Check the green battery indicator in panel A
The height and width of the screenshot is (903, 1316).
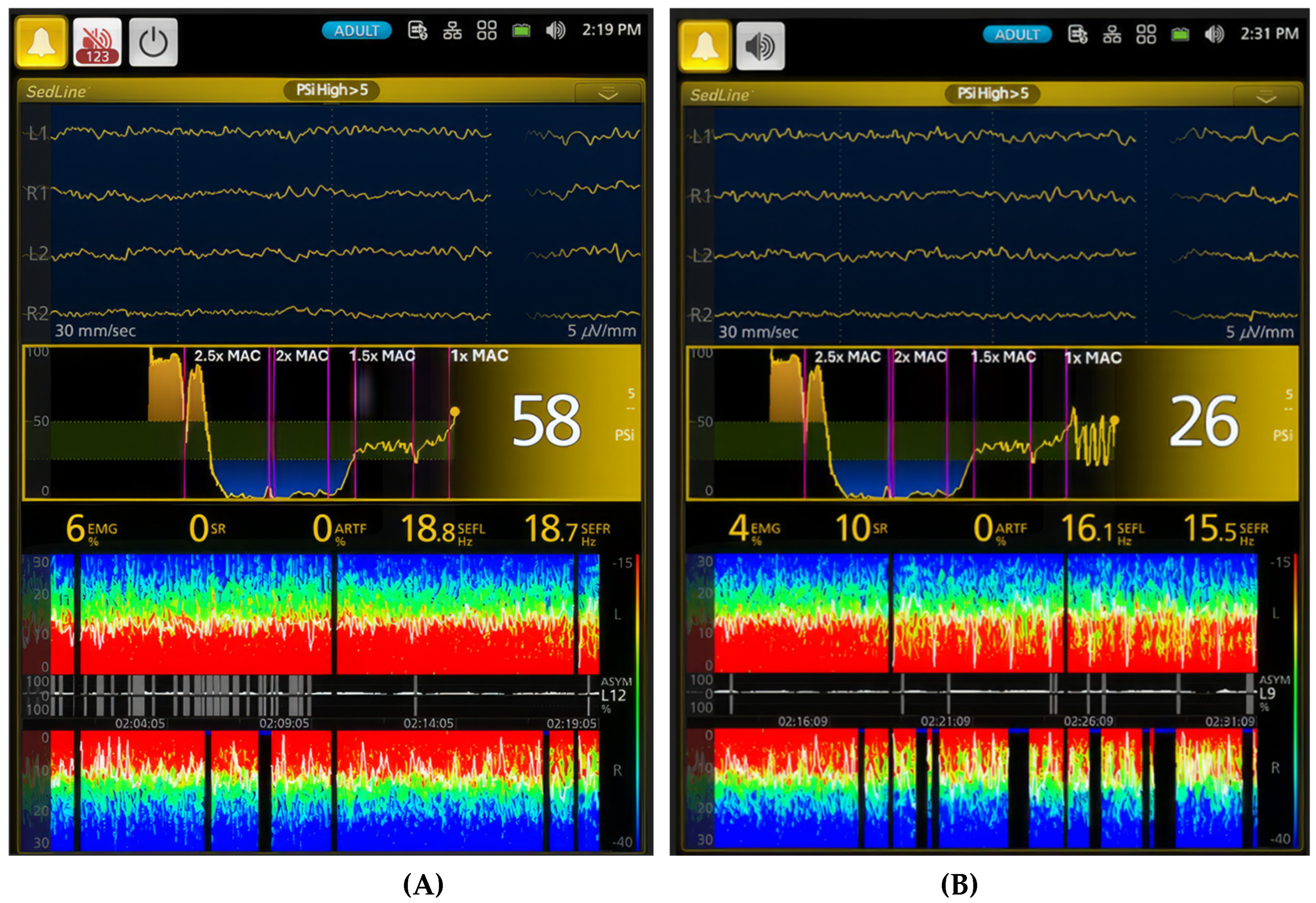click(521, 31)
